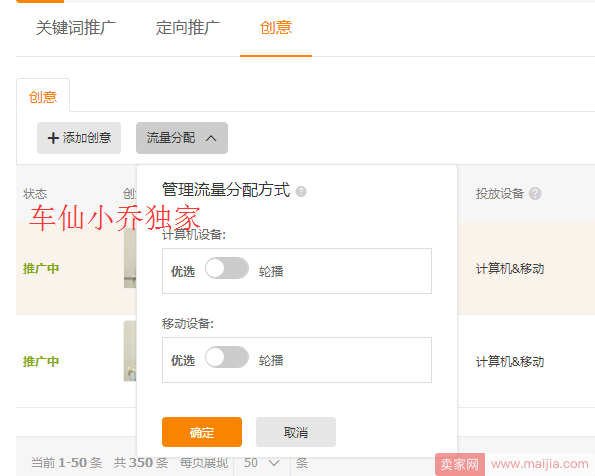Click the orange 确定 button

[202, 432]
